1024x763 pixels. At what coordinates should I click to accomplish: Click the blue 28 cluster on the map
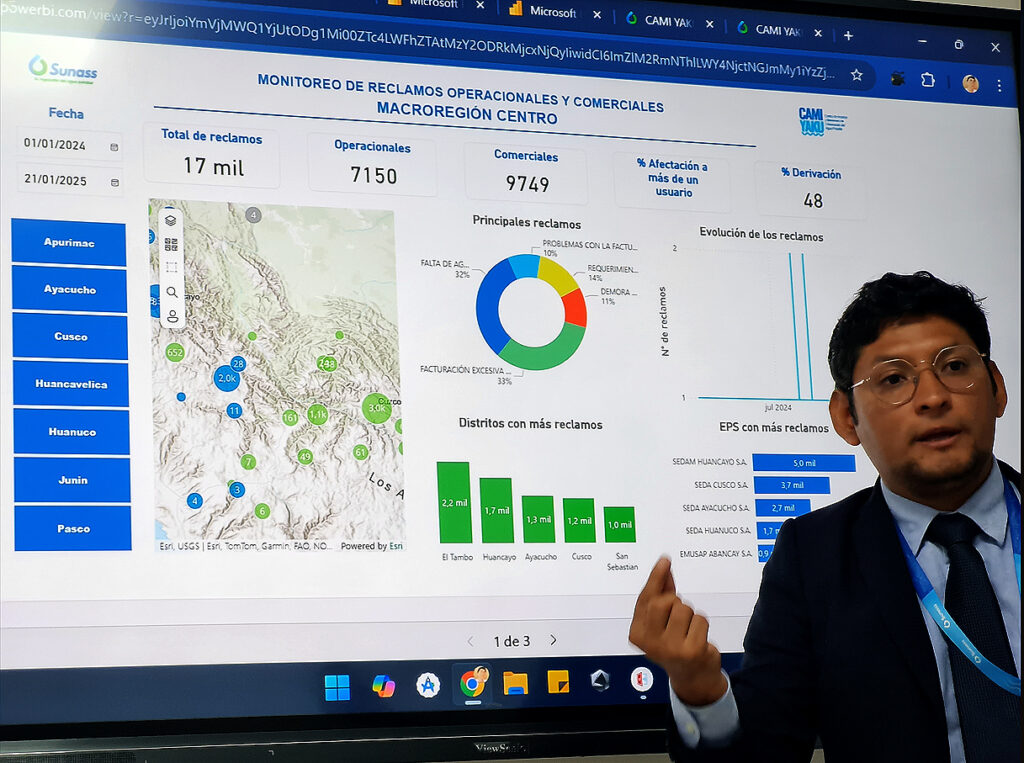click(238, 364)
